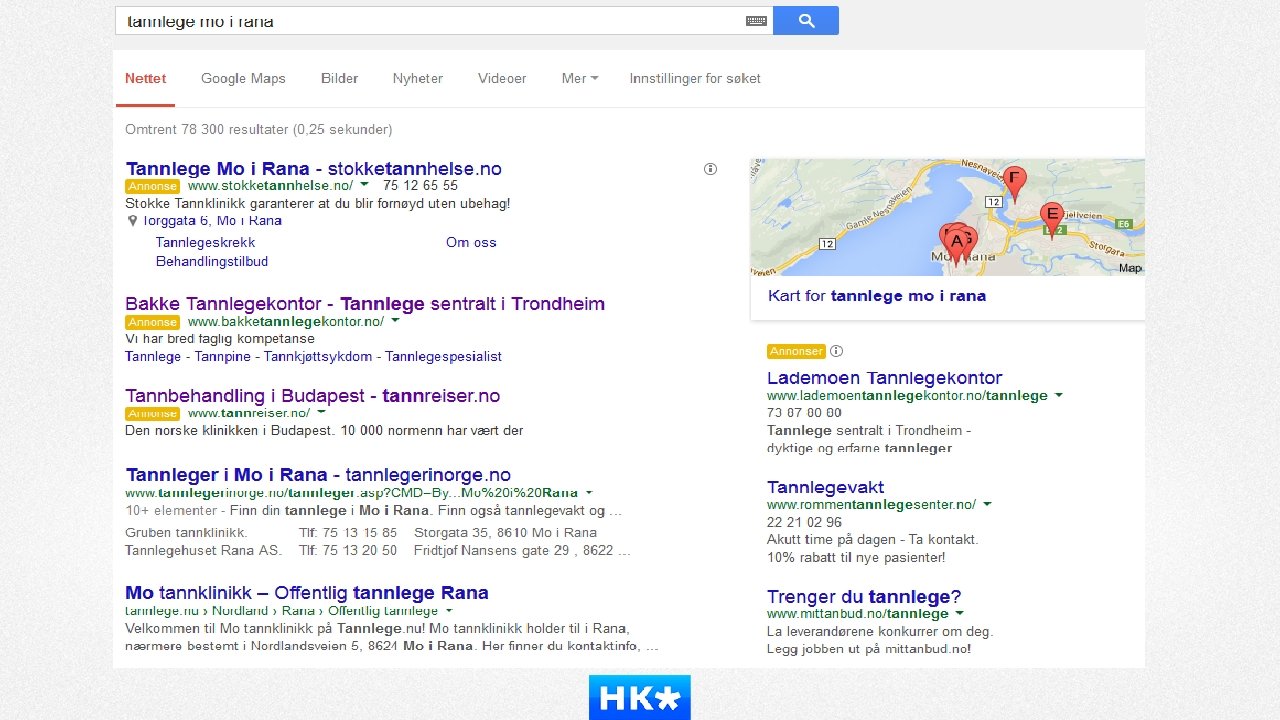This screenshot has height=720, width=1280.
Task: Switch to the Videoer tab
Action: point(502,79)
